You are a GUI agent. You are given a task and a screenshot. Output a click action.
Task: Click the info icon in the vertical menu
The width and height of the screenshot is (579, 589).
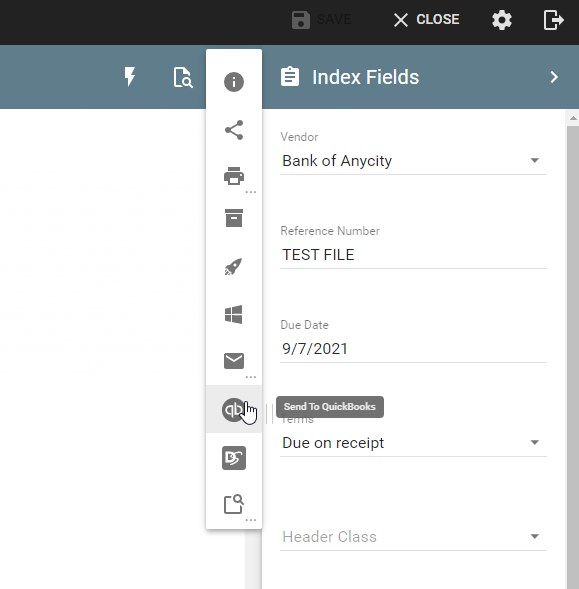(x=234, y=82)
